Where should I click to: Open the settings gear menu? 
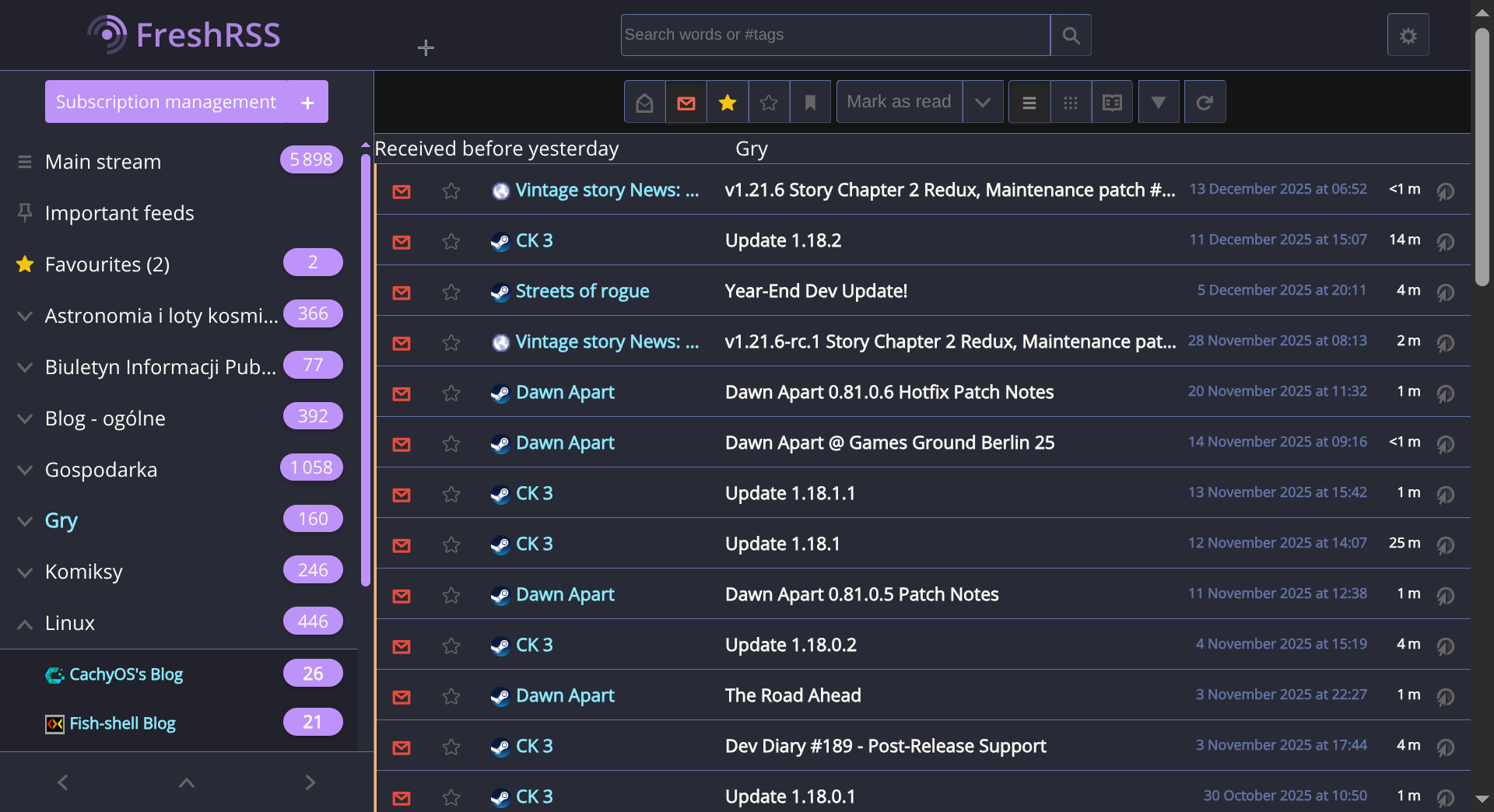click(x=1408, y=35)
